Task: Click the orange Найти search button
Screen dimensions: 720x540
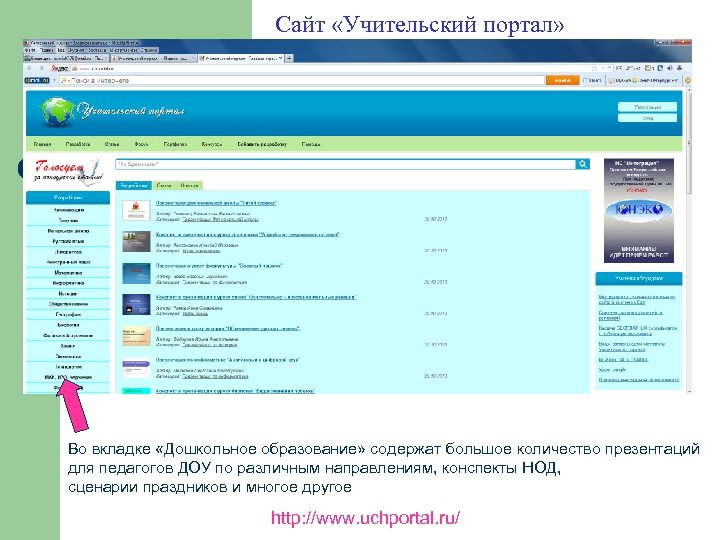Action: click(562, 80)
